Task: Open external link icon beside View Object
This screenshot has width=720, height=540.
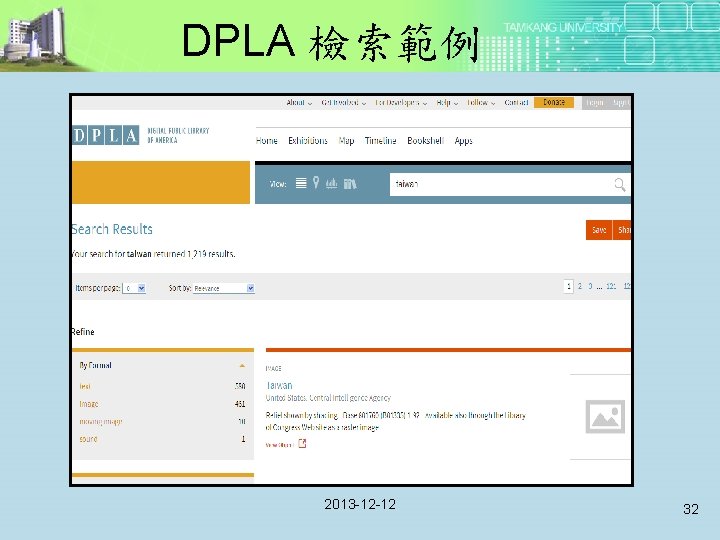Action: (302, 444)
